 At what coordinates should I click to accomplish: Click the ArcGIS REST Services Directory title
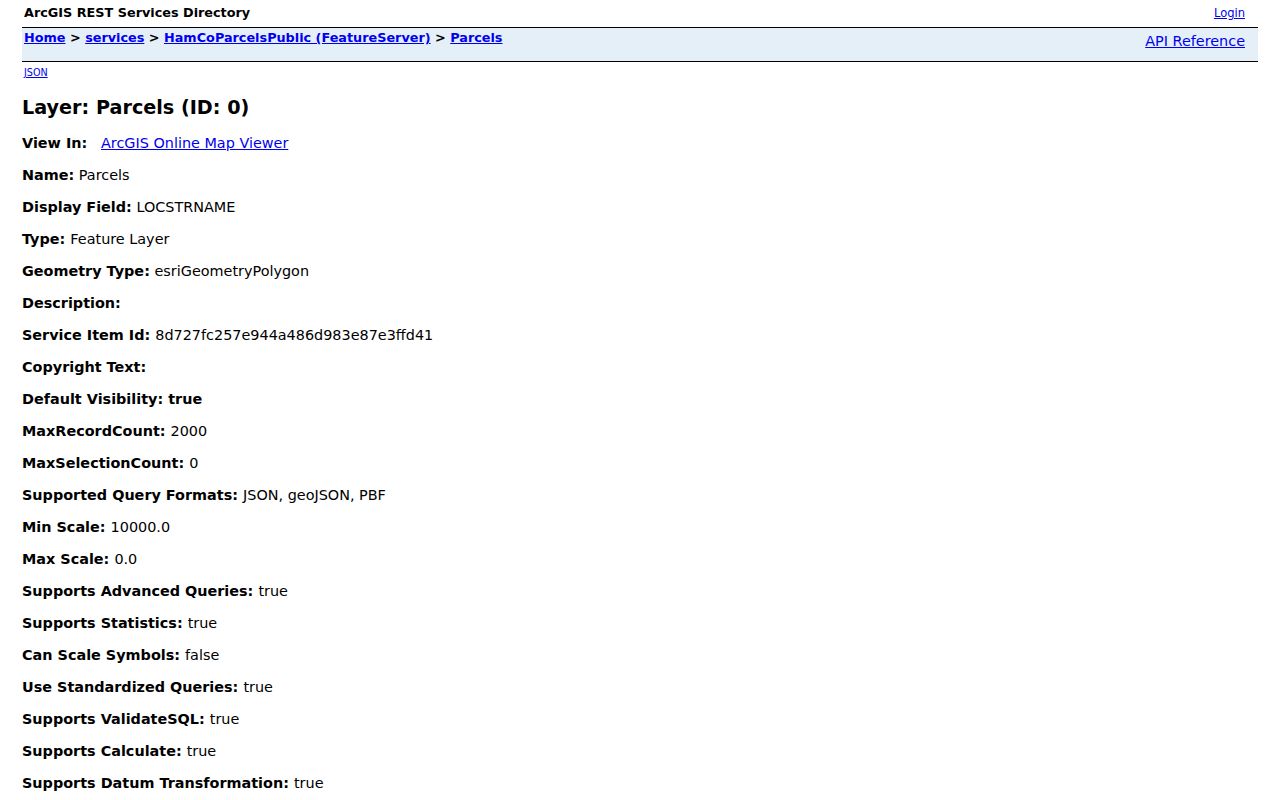click(137, 13)
